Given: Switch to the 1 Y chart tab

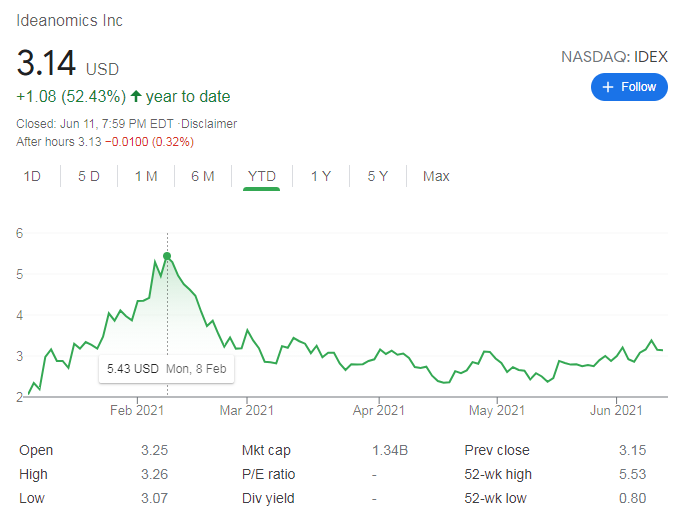Looking at the screenshot, I should pos(321,176).
